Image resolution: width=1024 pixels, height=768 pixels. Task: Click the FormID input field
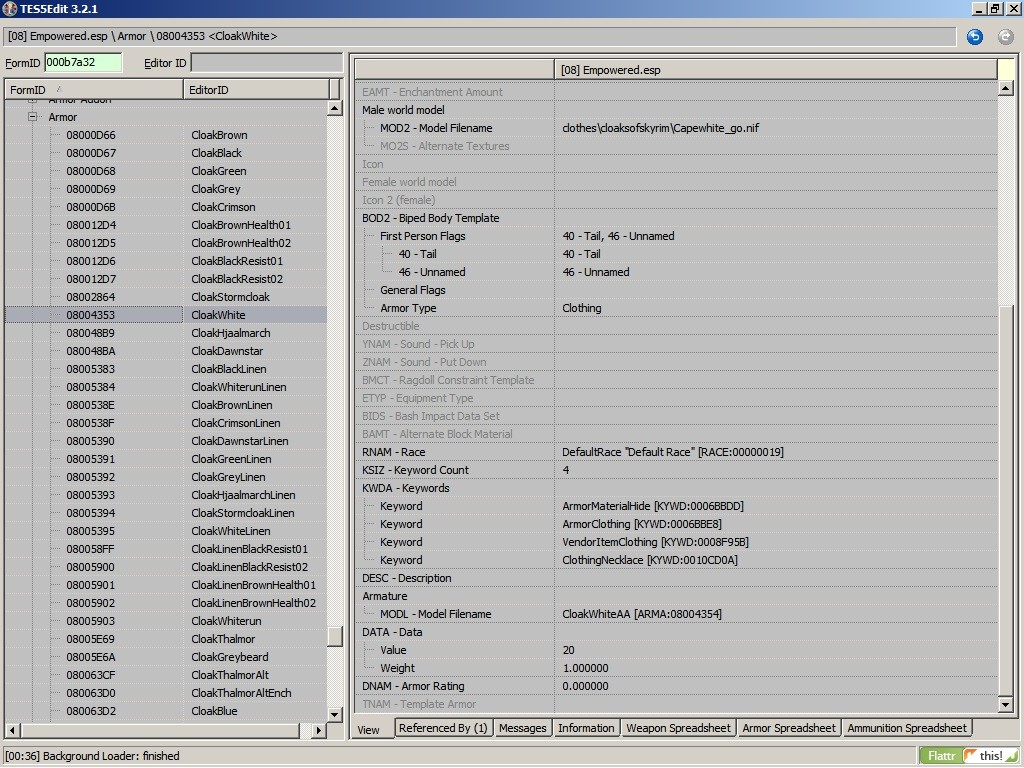click(83, 63)
